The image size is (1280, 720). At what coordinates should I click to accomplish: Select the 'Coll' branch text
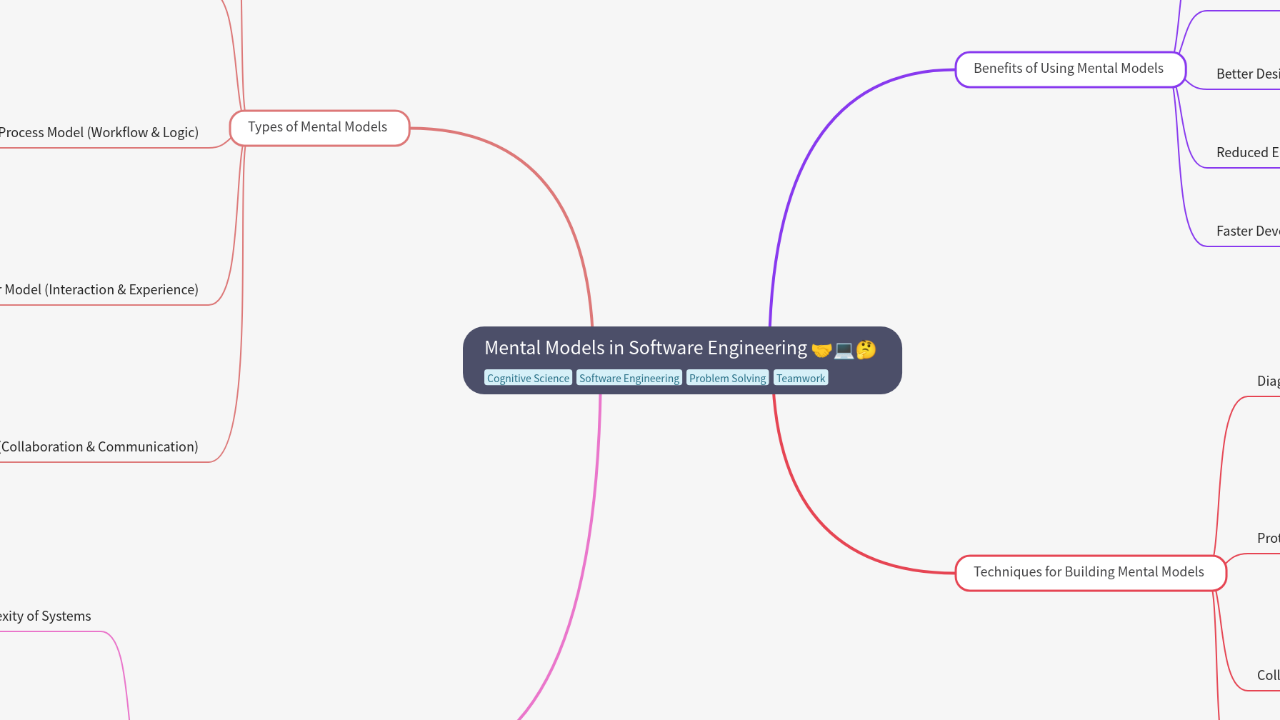1268,675
